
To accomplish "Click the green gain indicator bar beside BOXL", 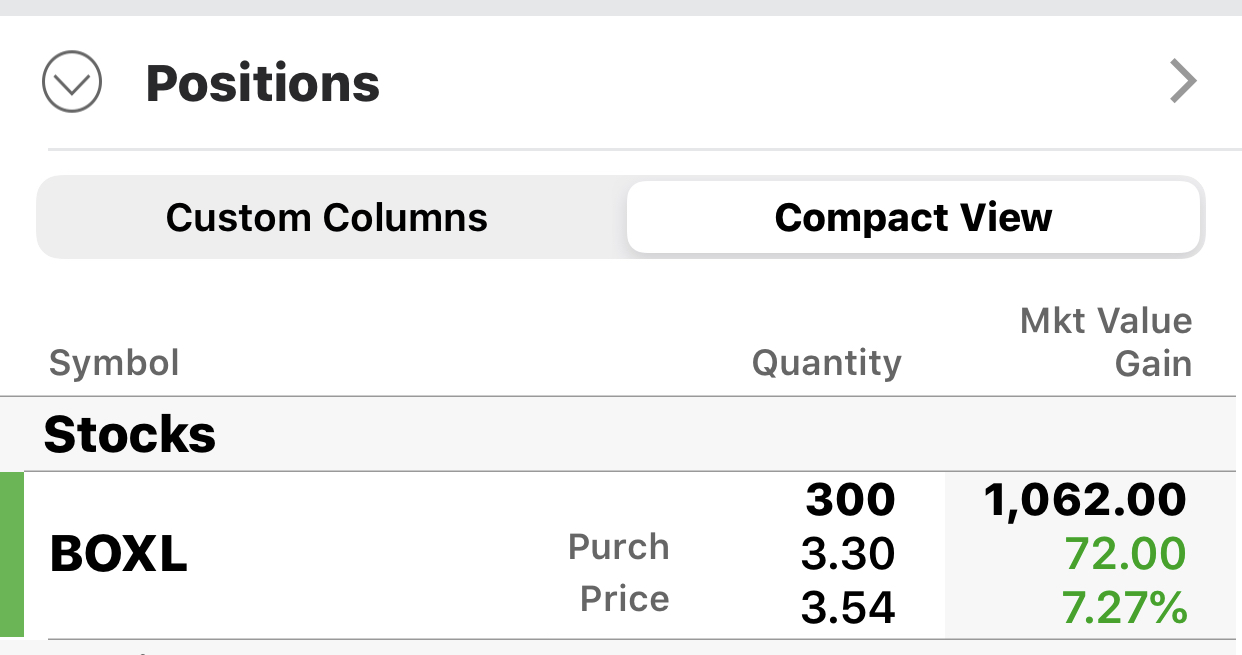I will pos(11,555).
